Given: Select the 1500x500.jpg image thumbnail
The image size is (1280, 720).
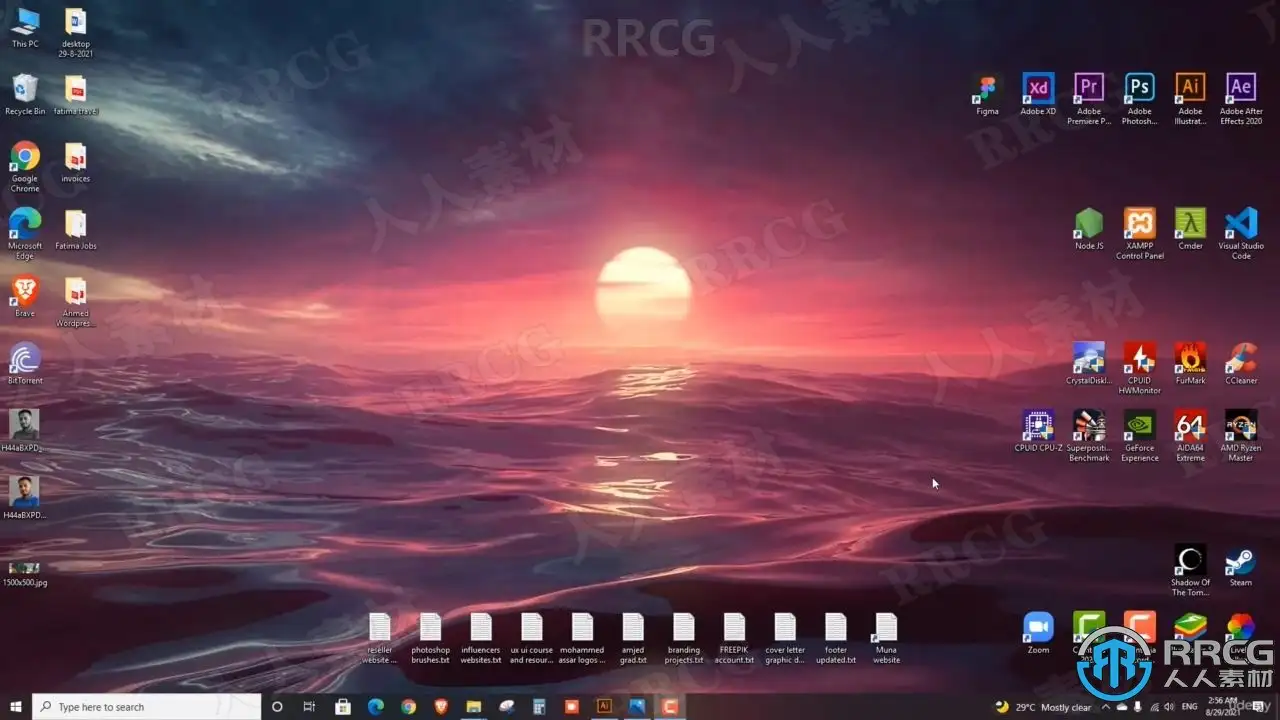Looking at the screenshot, I should coord(25,574).
